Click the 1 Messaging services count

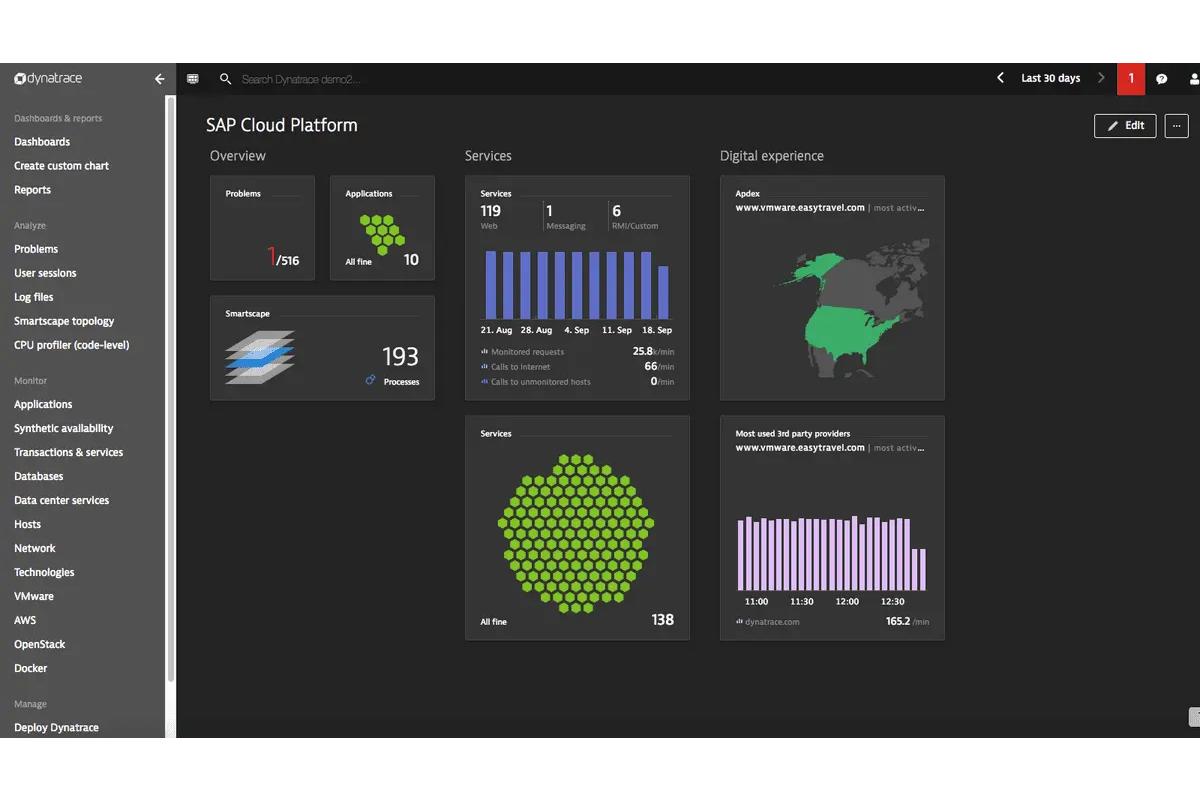tap(550, 211)
